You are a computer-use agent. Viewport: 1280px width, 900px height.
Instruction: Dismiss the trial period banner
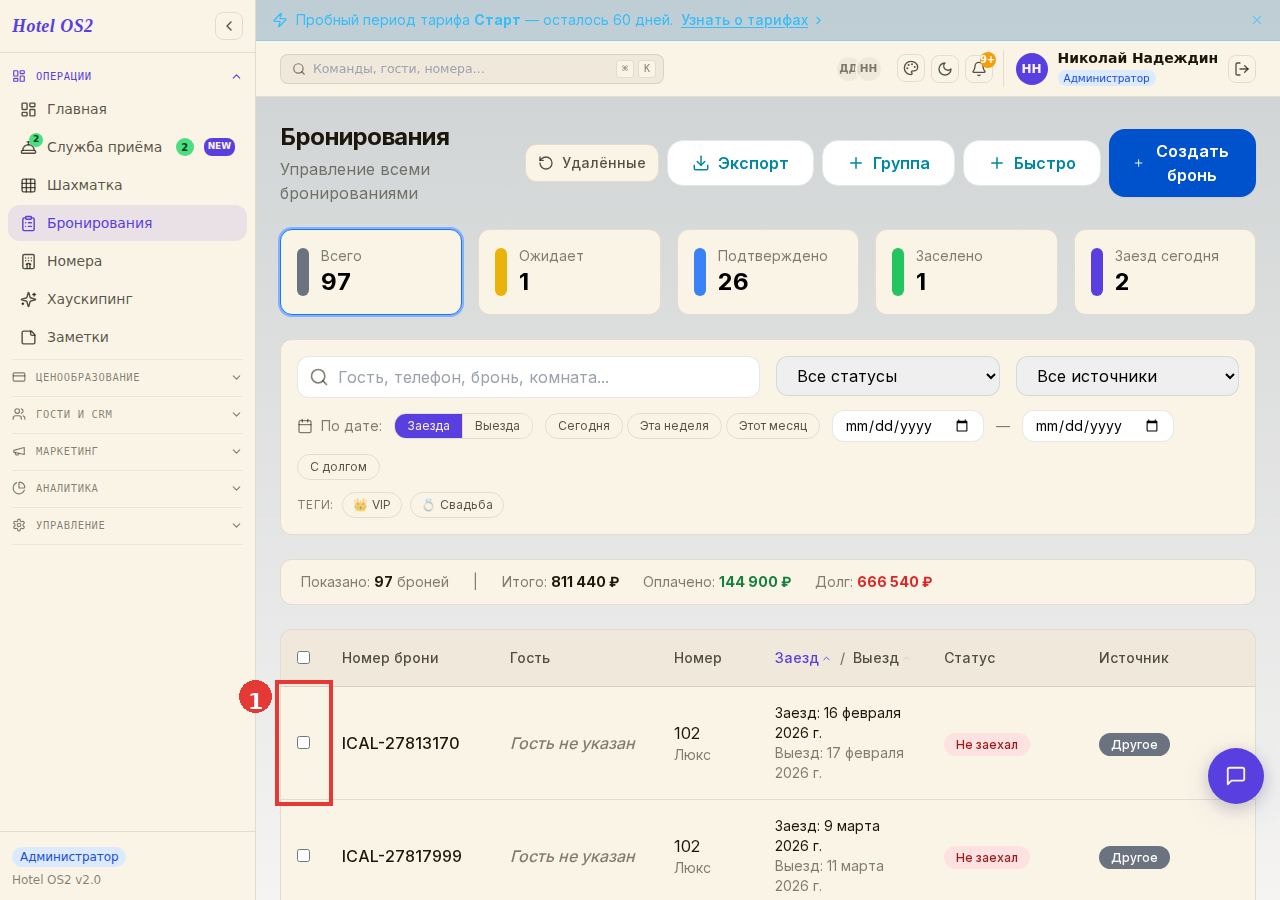[1257, 20]
